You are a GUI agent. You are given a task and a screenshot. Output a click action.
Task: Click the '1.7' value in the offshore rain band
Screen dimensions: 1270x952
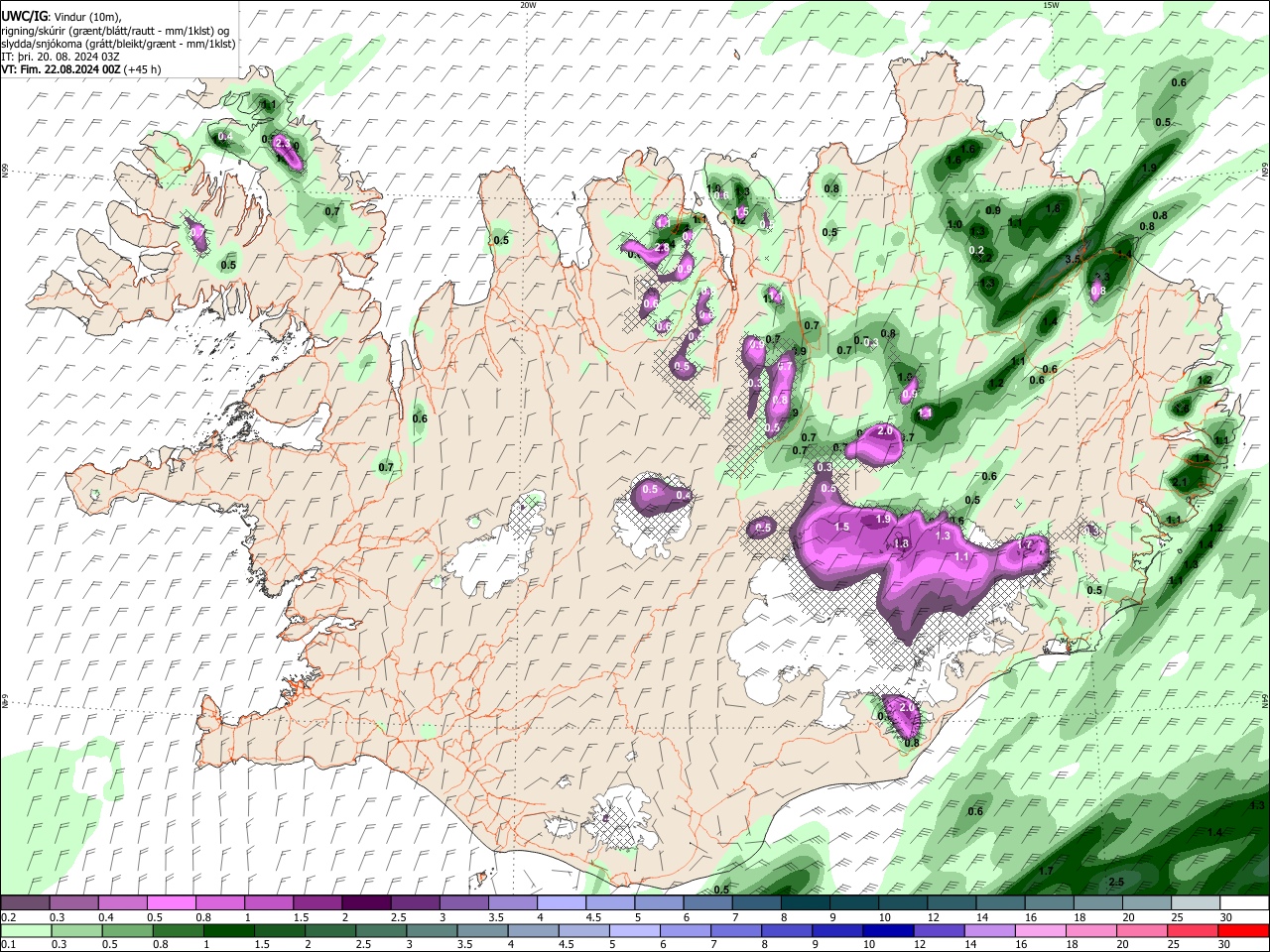(x=1046, y=871)
